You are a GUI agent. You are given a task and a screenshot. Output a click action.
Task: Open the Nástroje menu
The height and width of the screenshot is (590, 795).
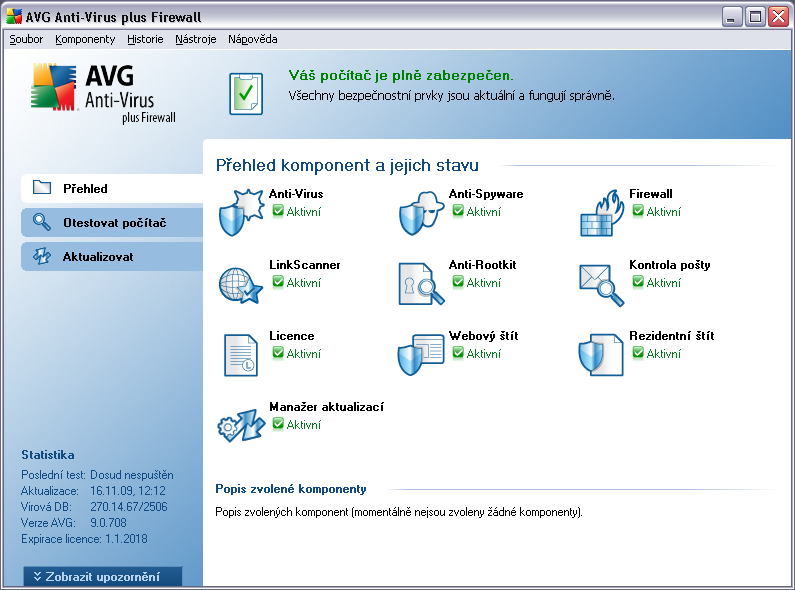coord(196,39)
